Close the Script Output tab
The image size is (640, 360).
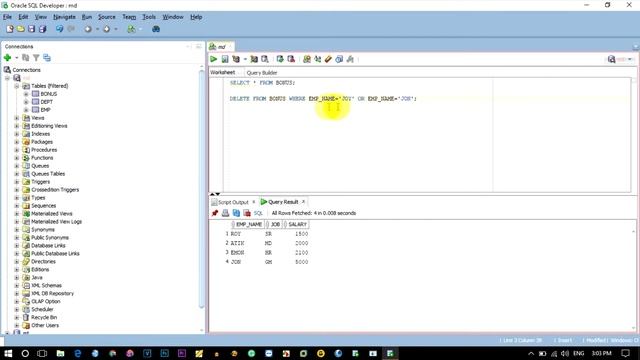pos(253,202)
